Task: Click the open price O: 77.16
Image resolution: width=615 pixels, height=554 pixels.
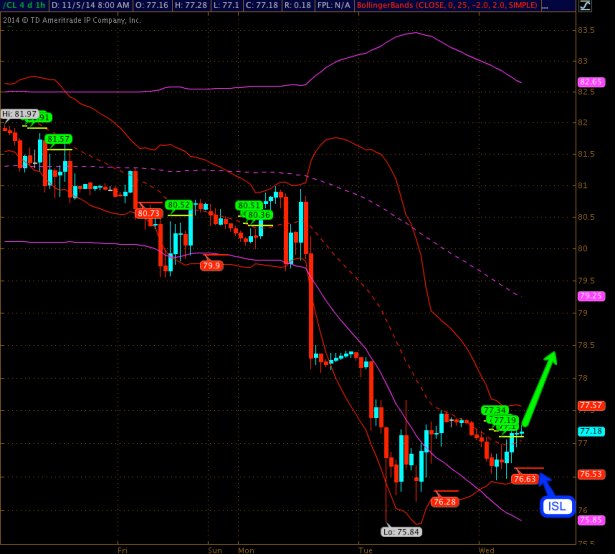Action: pos(151,5)
